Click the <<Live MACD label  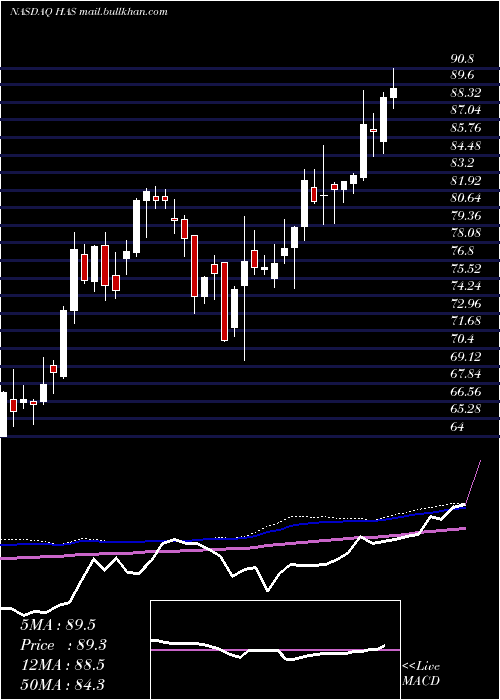[x=421, y=673]
